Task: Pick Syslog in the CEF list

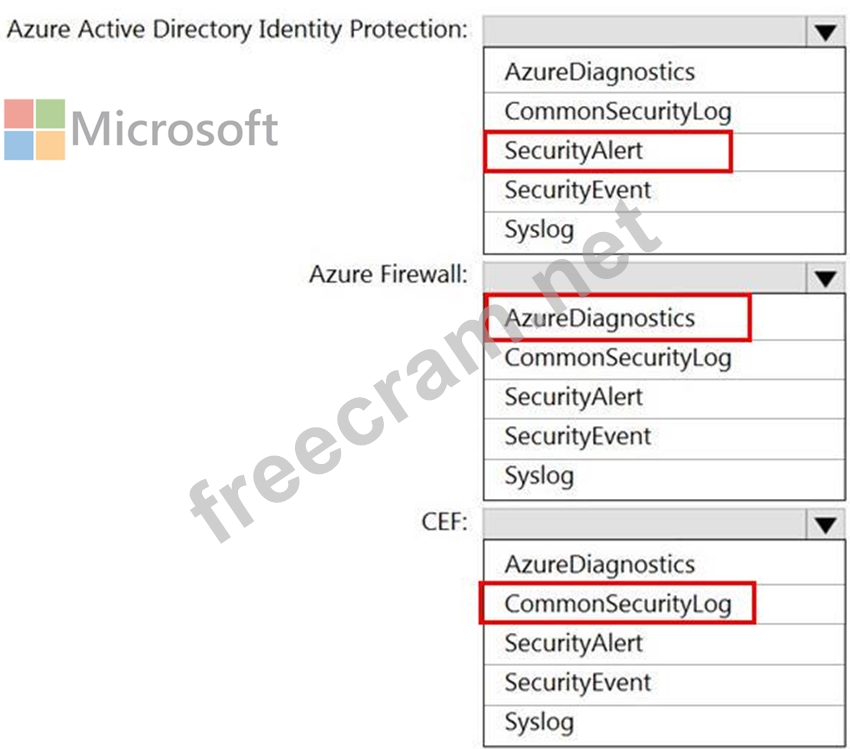Action: click(x=539, y=722)
